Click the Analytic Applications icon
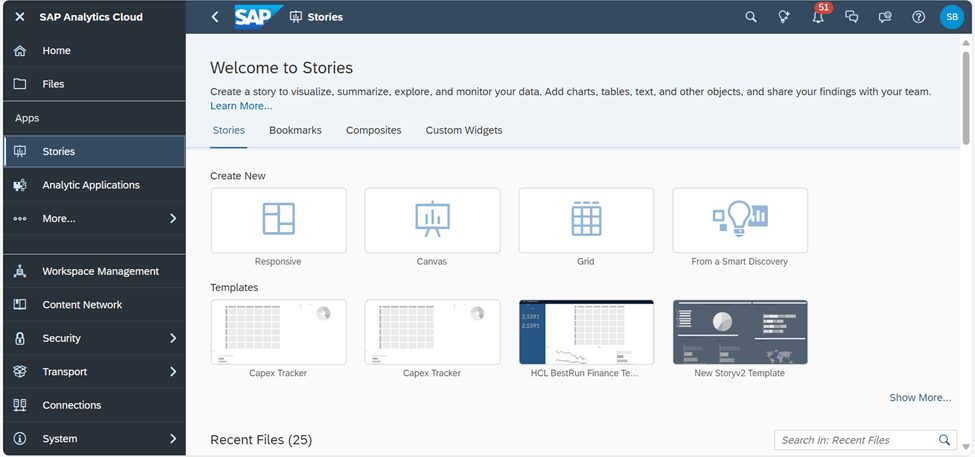975x457 pixels. click(x=20, y=185)
